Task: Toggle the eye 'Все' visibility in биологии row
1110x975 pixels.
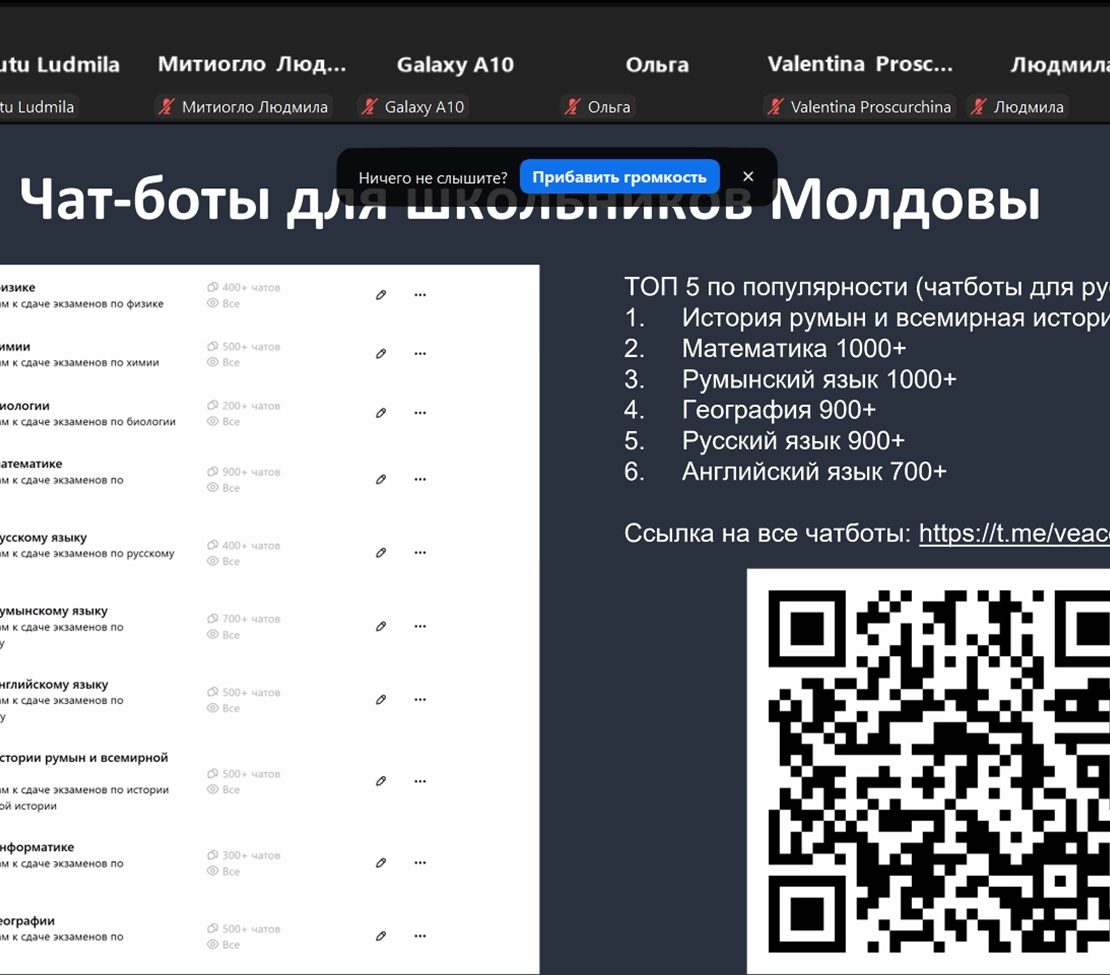Action: coord(223,421)
